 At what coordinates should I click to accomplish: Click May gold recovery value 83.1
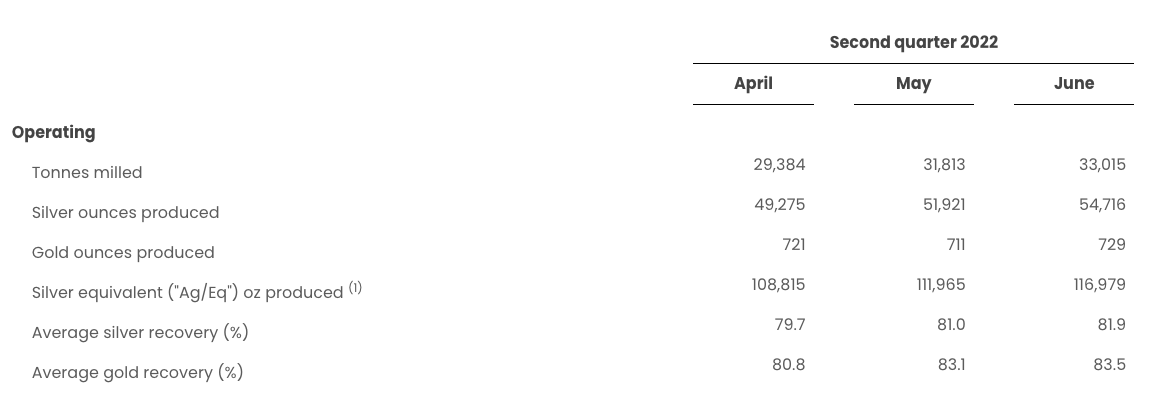point(951,365)
